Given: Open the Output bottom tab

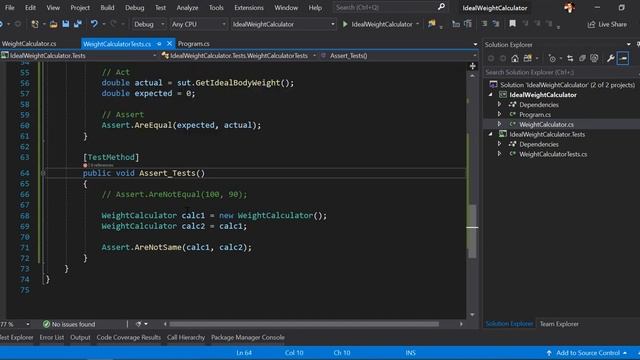Looking at the screenshot, I should click(80, 338).
